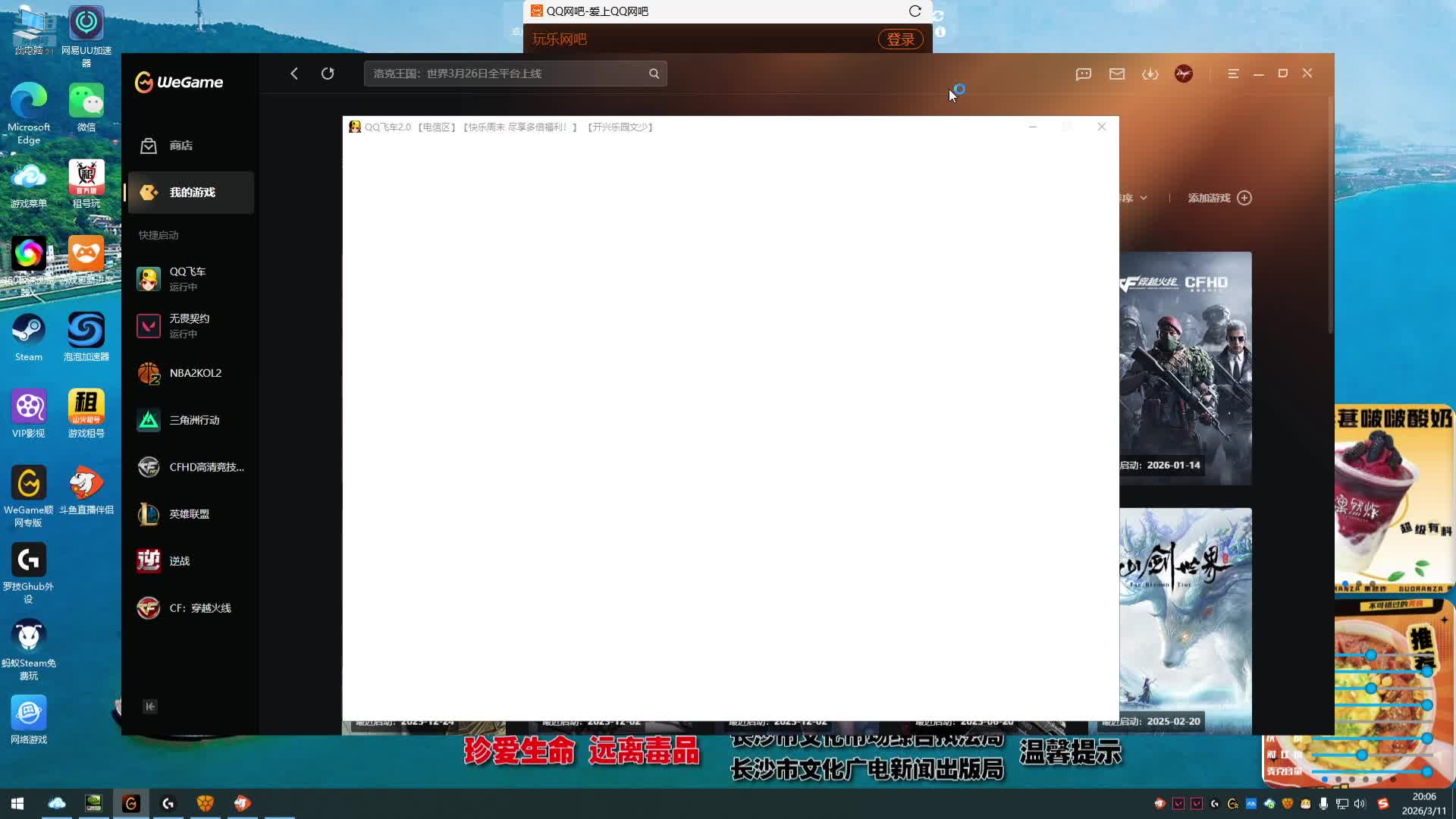Click the 登录 login button
Screen dimensions: 1456x819
900,39
